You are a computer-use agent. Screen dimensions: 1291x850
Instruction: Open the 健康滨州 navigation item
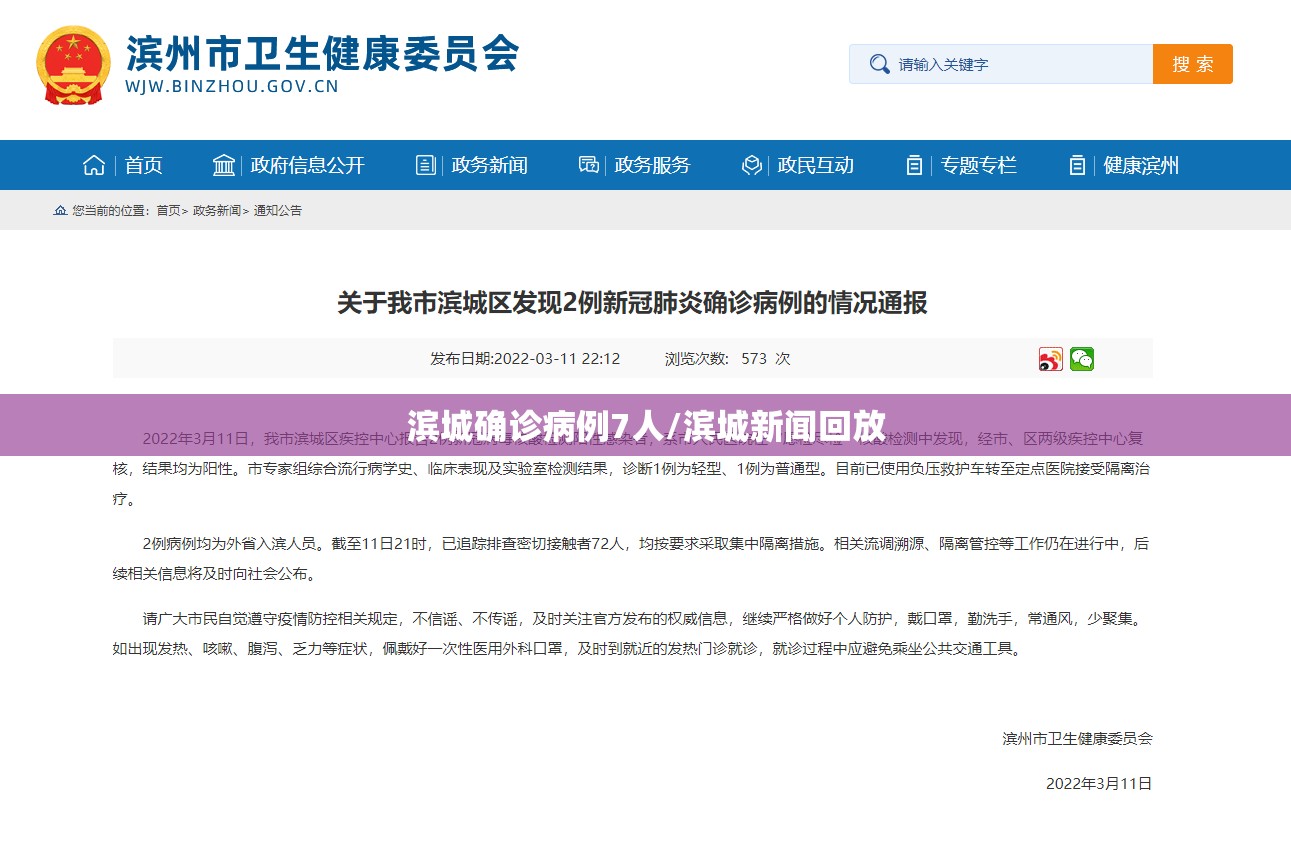pyautogui.click(x=1123, y=165)
